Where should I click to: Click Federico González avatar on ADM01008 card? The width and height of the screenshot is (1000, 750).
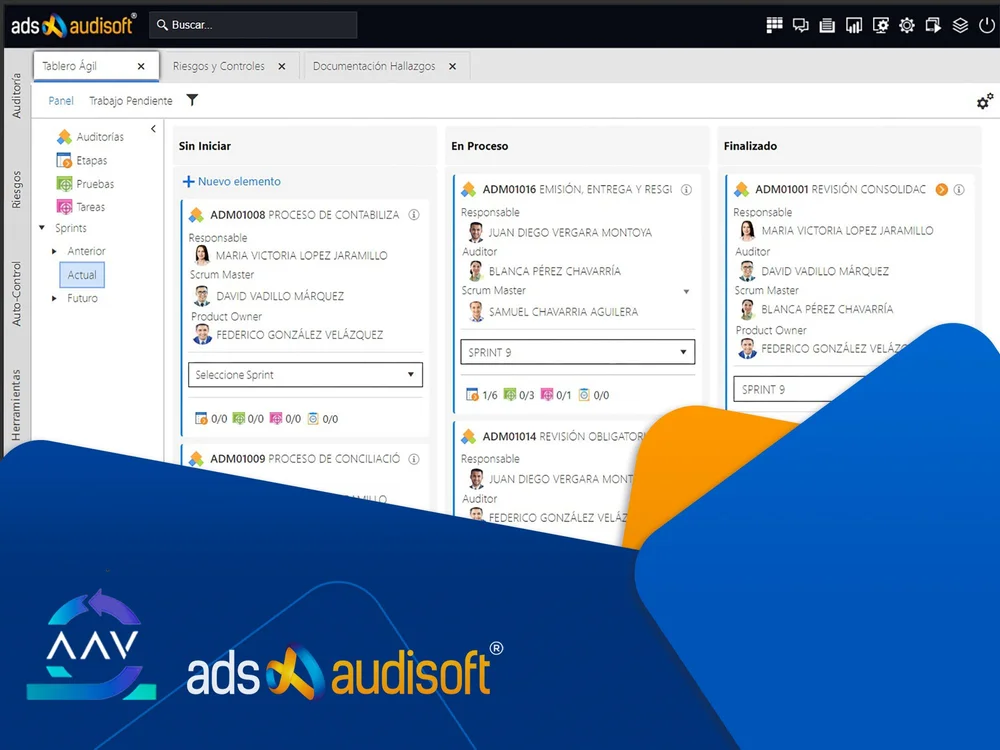pyautogui.click(x=202, y=334)
